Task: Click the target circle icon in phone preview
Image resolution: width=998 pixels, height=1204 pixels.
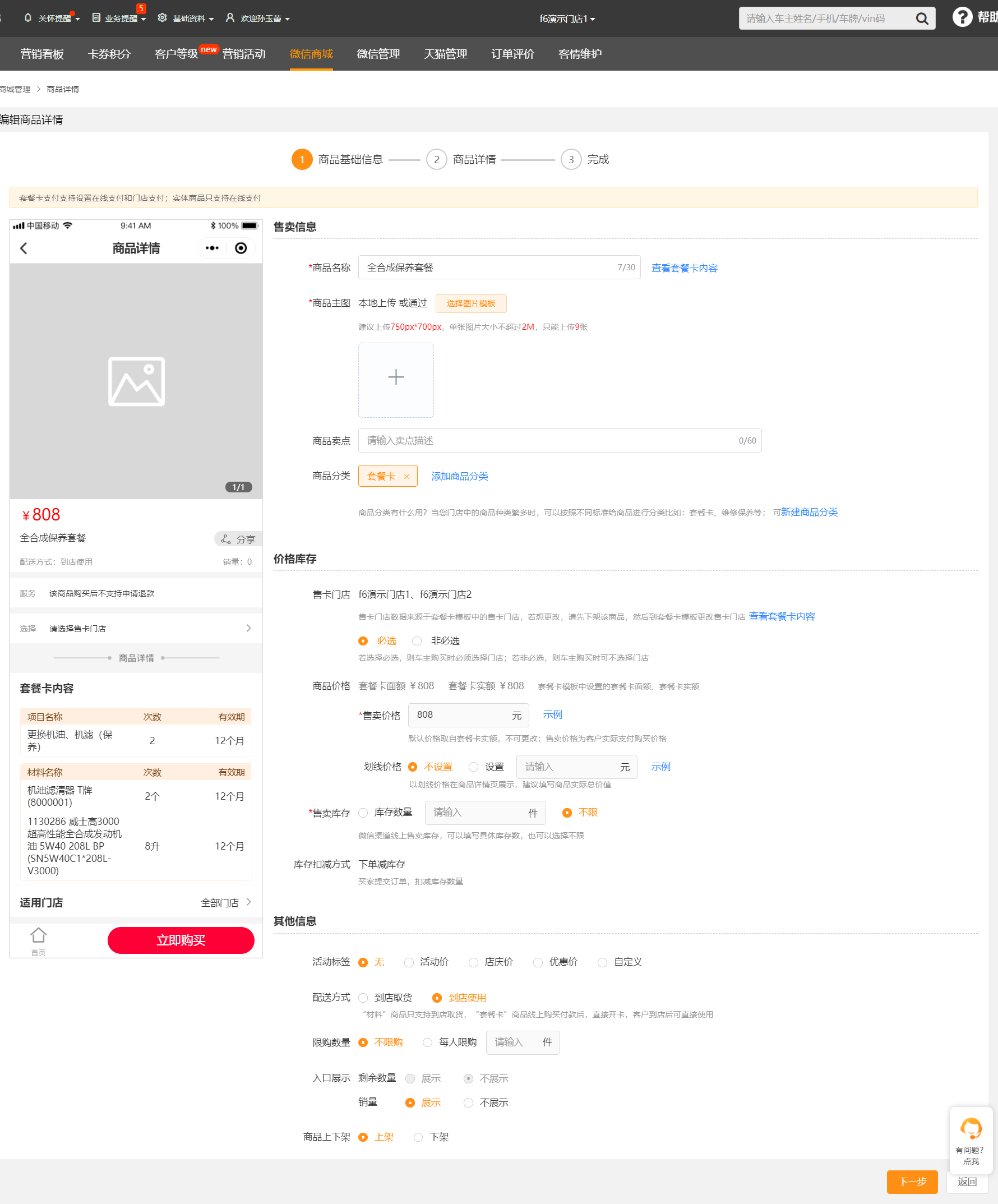Action: 241,248
